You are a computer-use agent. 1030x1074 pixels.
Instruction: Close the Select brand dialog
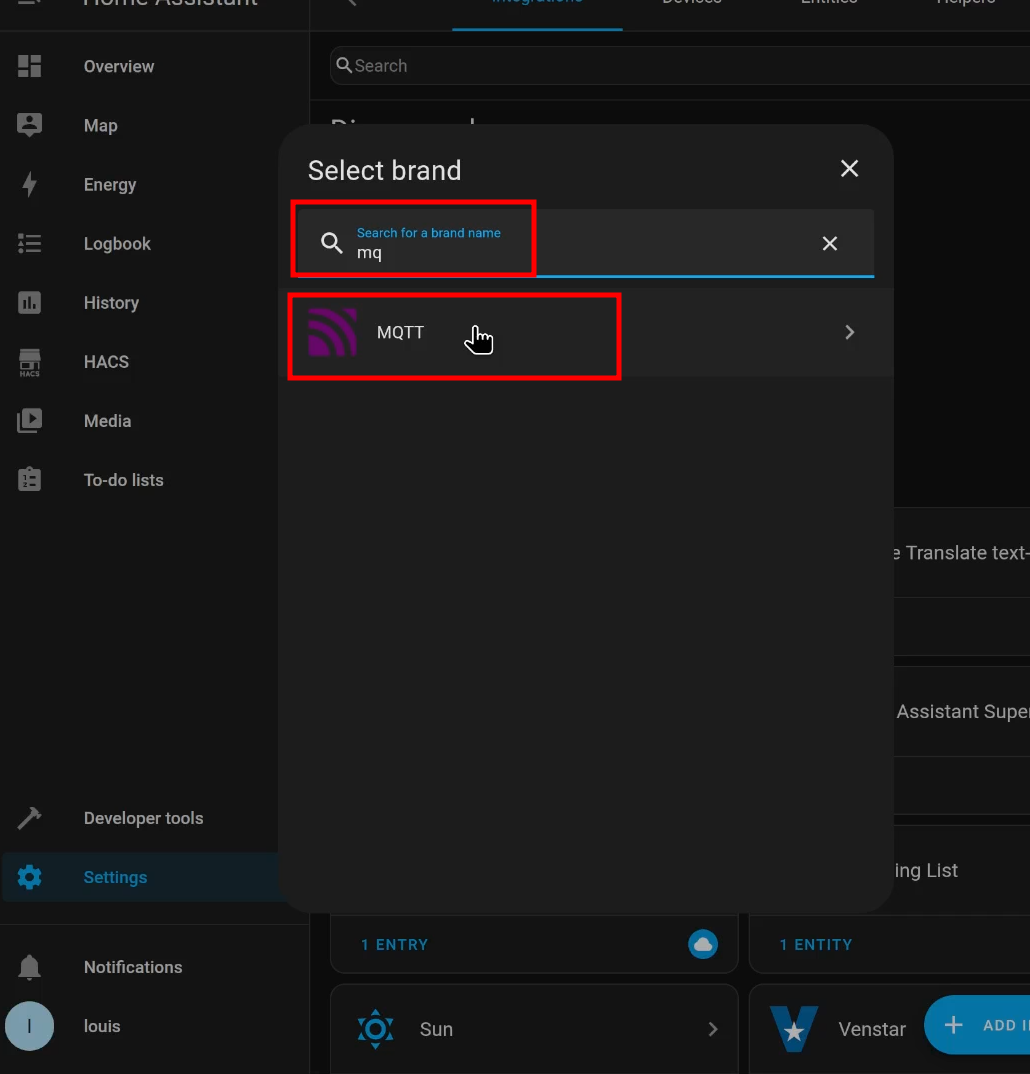[x=849, y=168]
